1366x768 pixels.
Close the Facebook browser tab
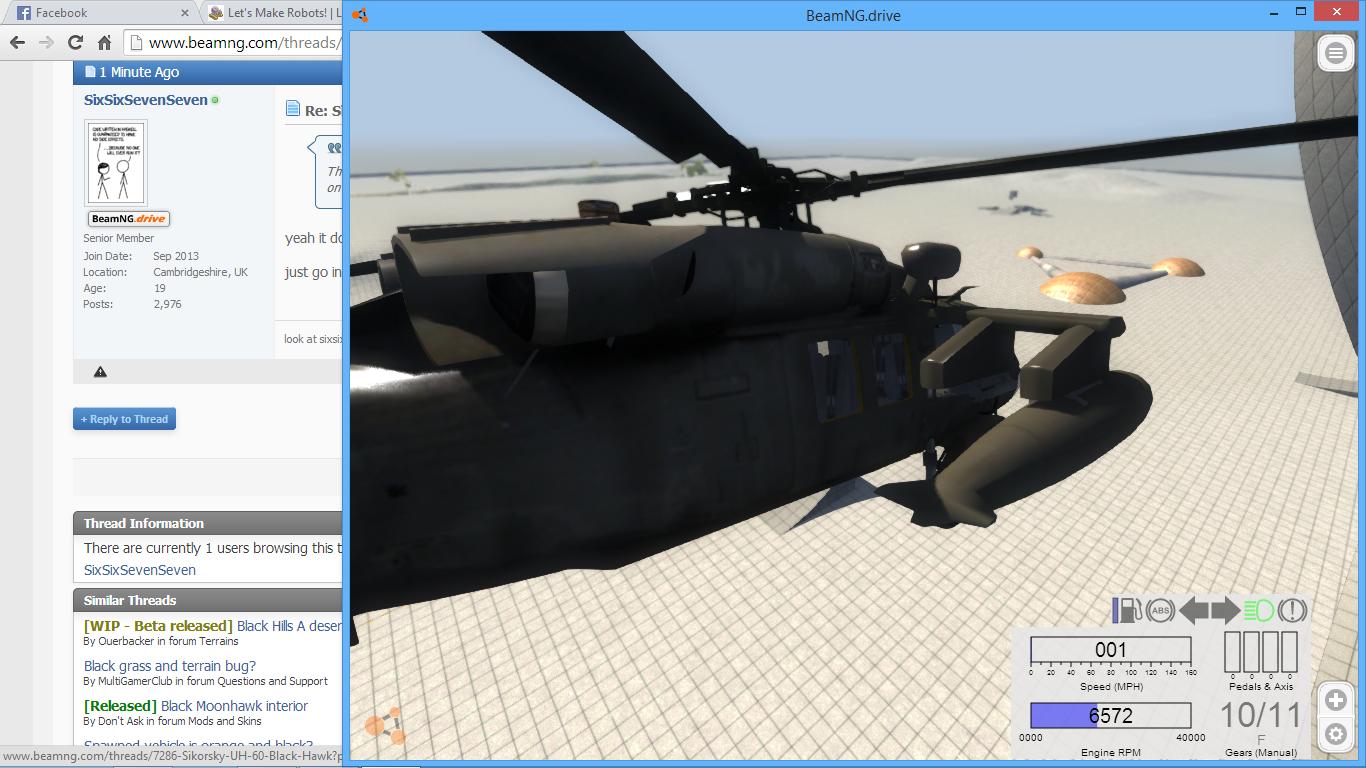185,13
